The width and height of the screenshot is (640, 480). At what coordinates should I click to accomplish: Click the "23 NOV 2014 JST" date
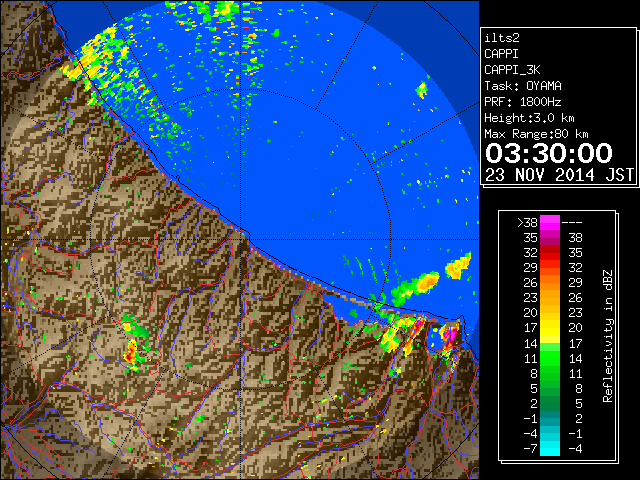(560, 175)
